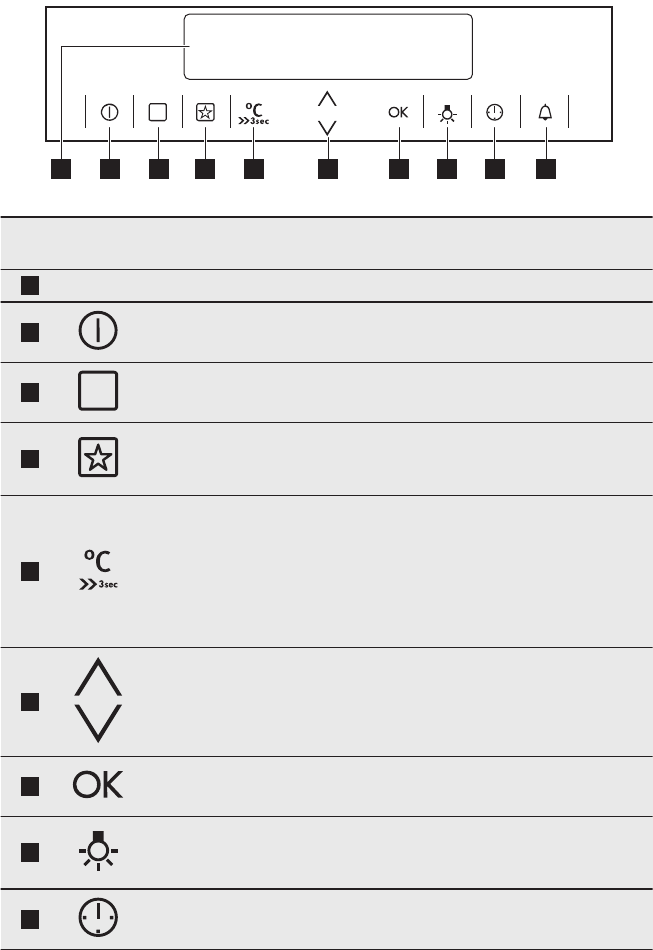Screen dimensions: 653x950
Task: Click the clock icon on control panel
Action: pyautogui.click(x=495, y=112)
